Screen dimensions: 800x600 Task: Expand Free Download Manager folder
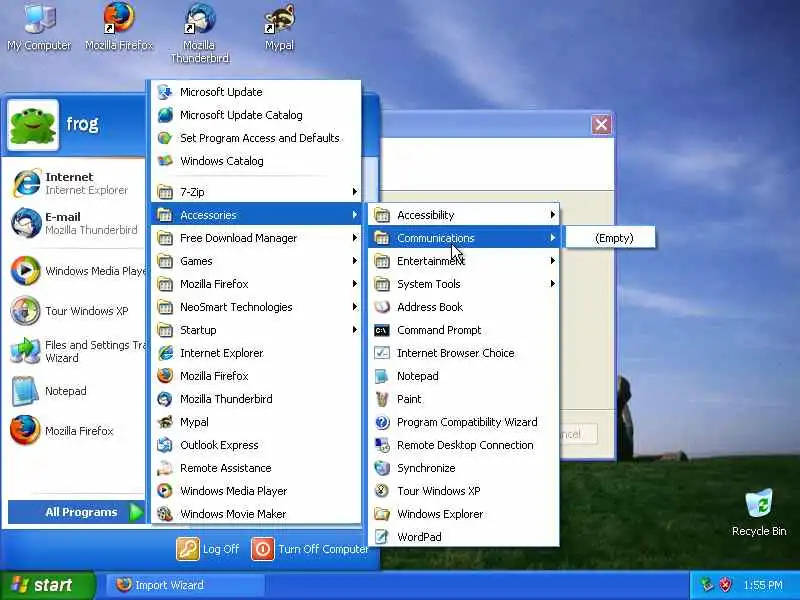[x=256, y=238]
